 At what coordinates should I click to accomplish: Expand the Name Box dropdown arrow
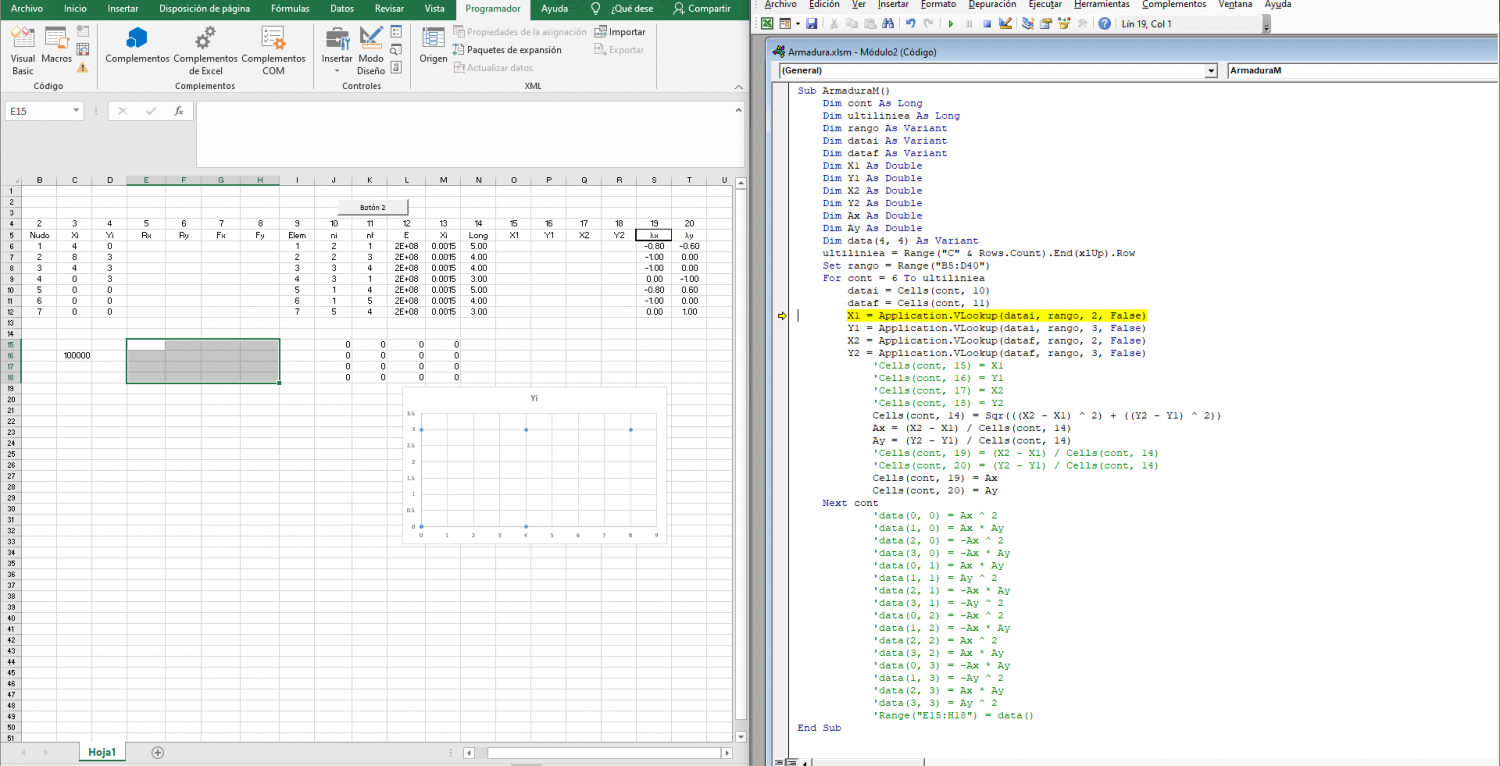pyautogui.click(x=76, y=112)
